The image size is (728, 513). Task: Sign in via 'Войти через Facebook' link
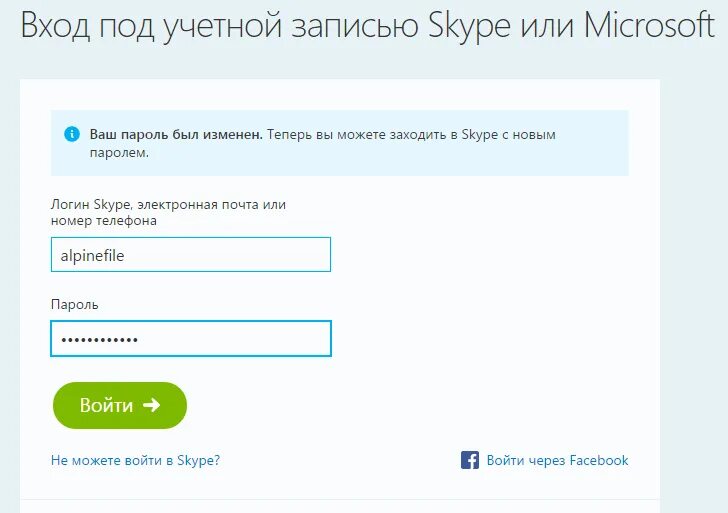click(x=557, y=460)
